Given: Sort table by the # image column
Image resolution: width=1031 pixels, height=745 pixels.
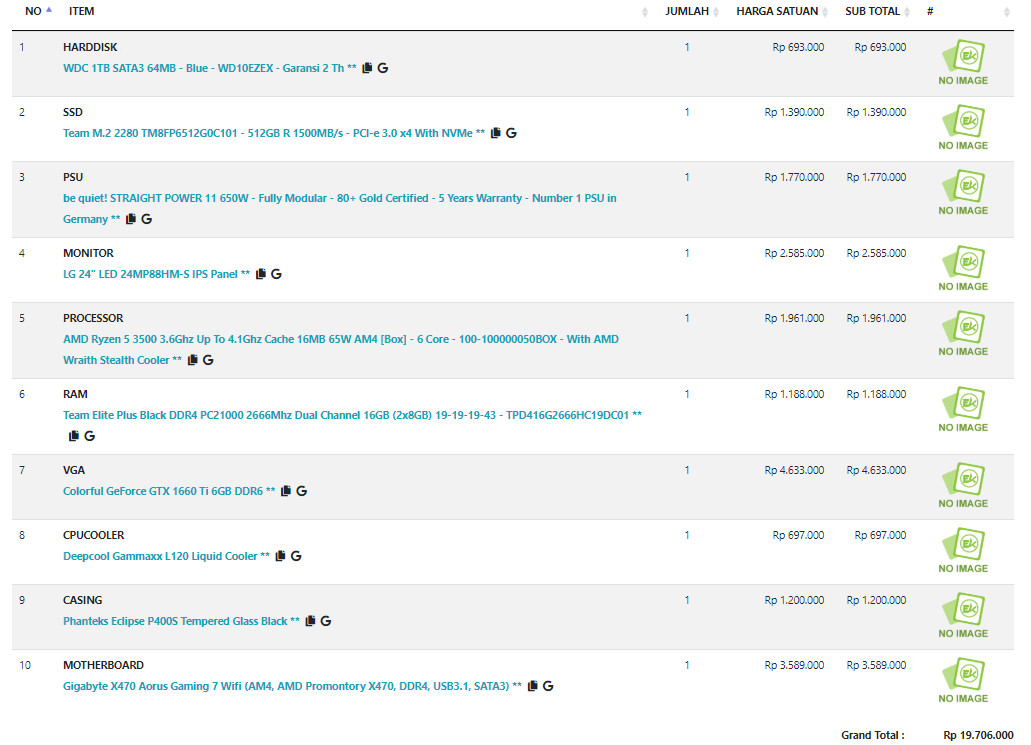Looking at the screenshot, I should 968,11.
